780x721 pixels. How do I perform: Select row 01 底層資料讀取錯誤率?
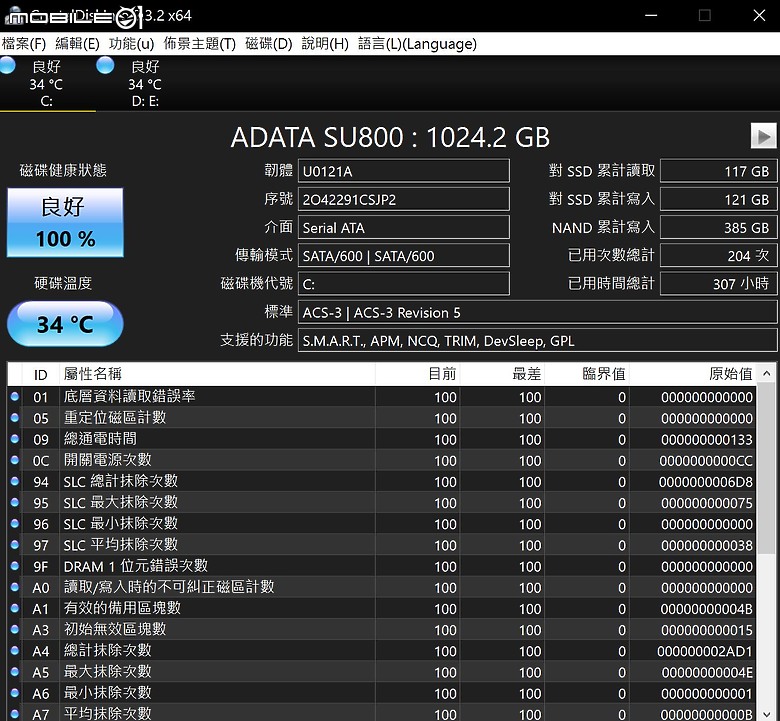coord(382,397)
